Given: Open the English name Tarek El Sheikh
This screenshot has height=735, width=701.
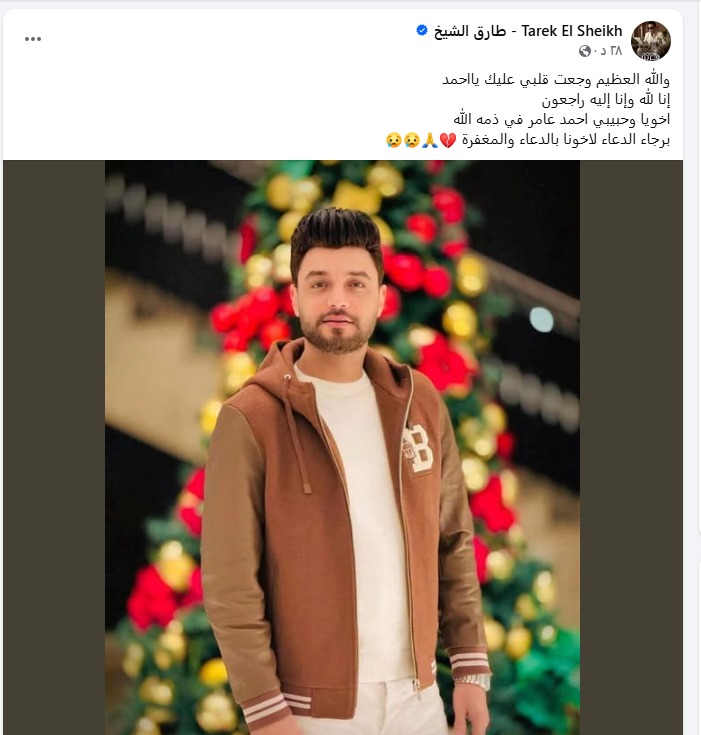Looking at the screenshot, I should click(572, 31).
